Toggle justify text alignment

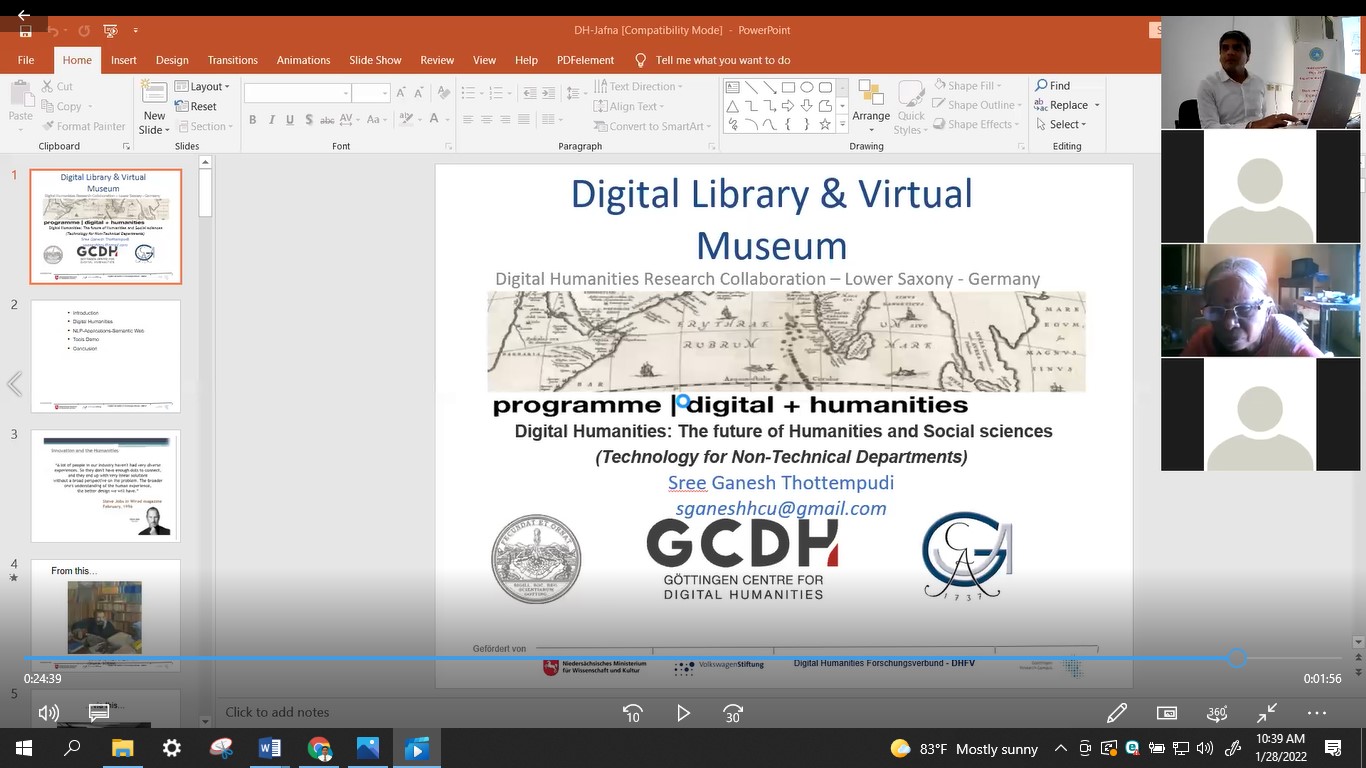point(523,120)
